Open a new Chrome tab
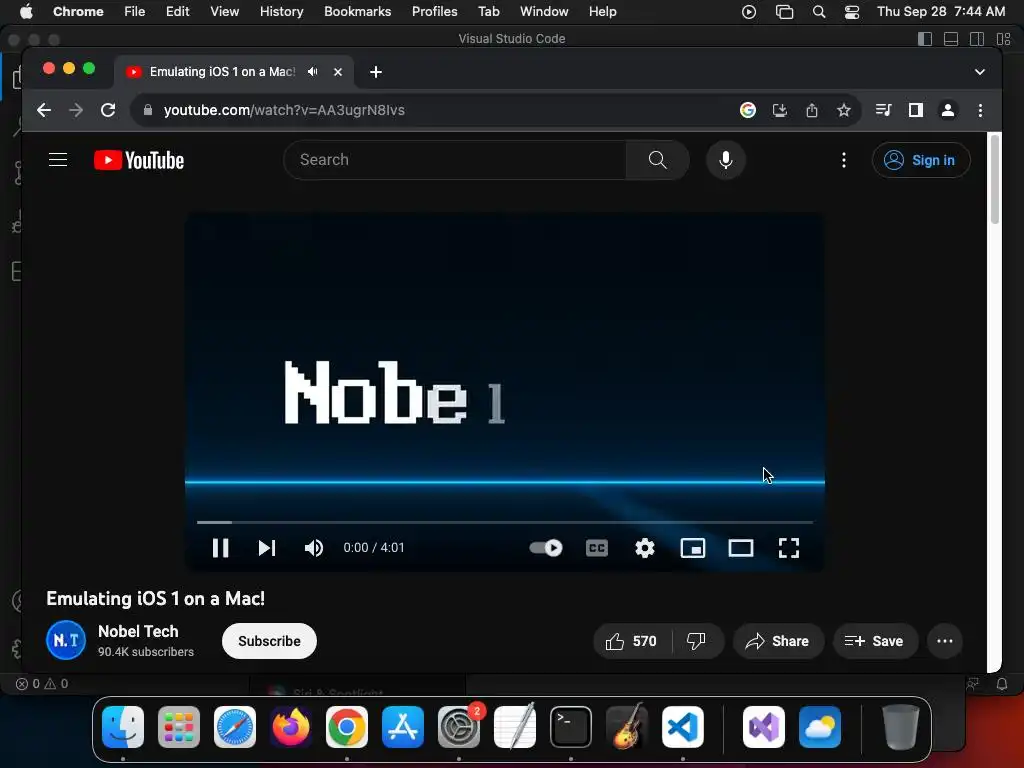1024x768 pixels. pos(376,72)
